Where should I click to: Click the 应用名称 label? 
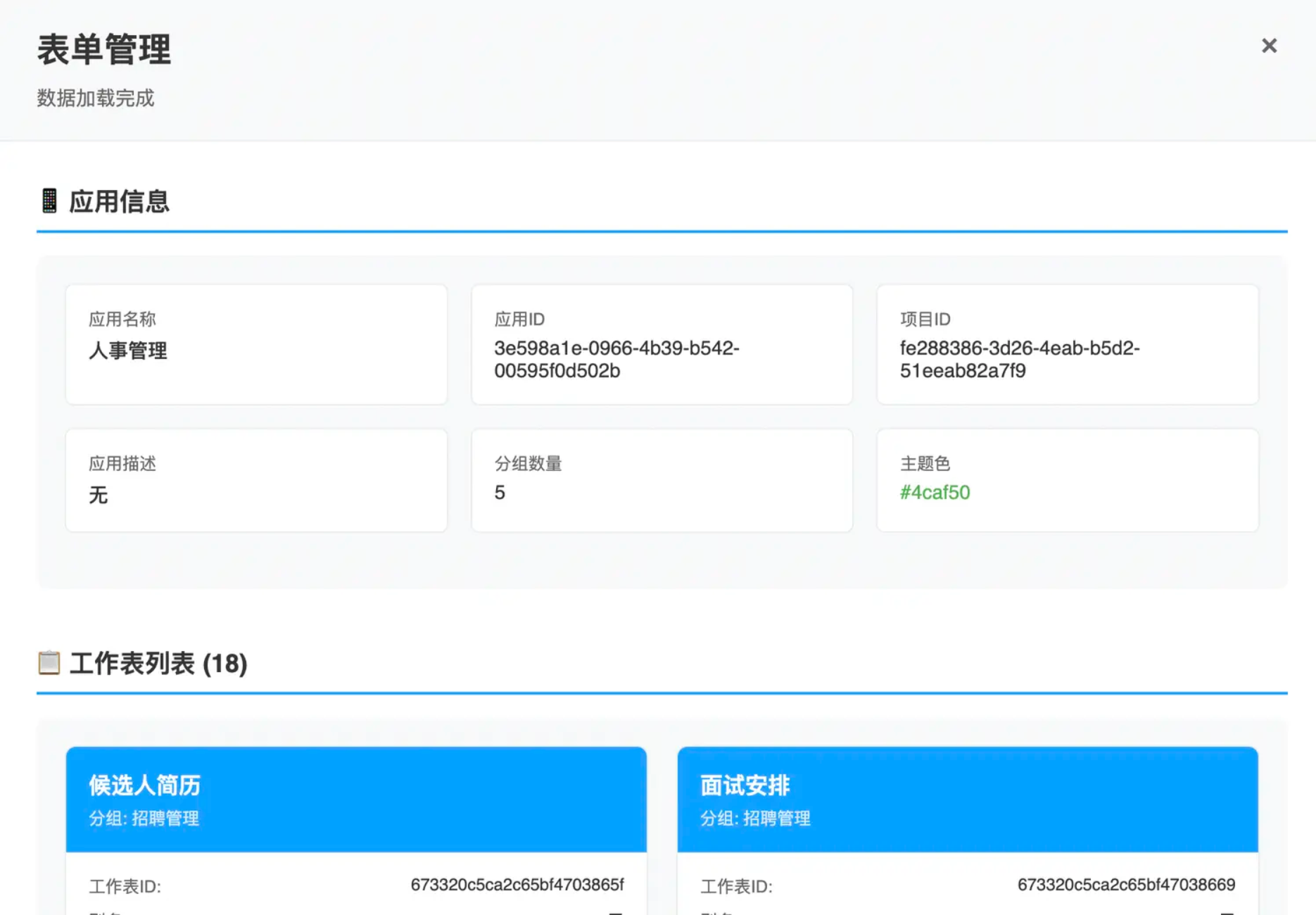tap(122, 320)
